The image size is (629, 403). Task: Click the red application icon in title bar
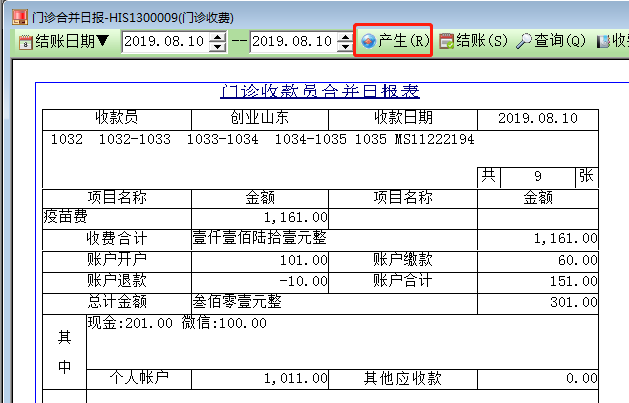pos(20,17)
